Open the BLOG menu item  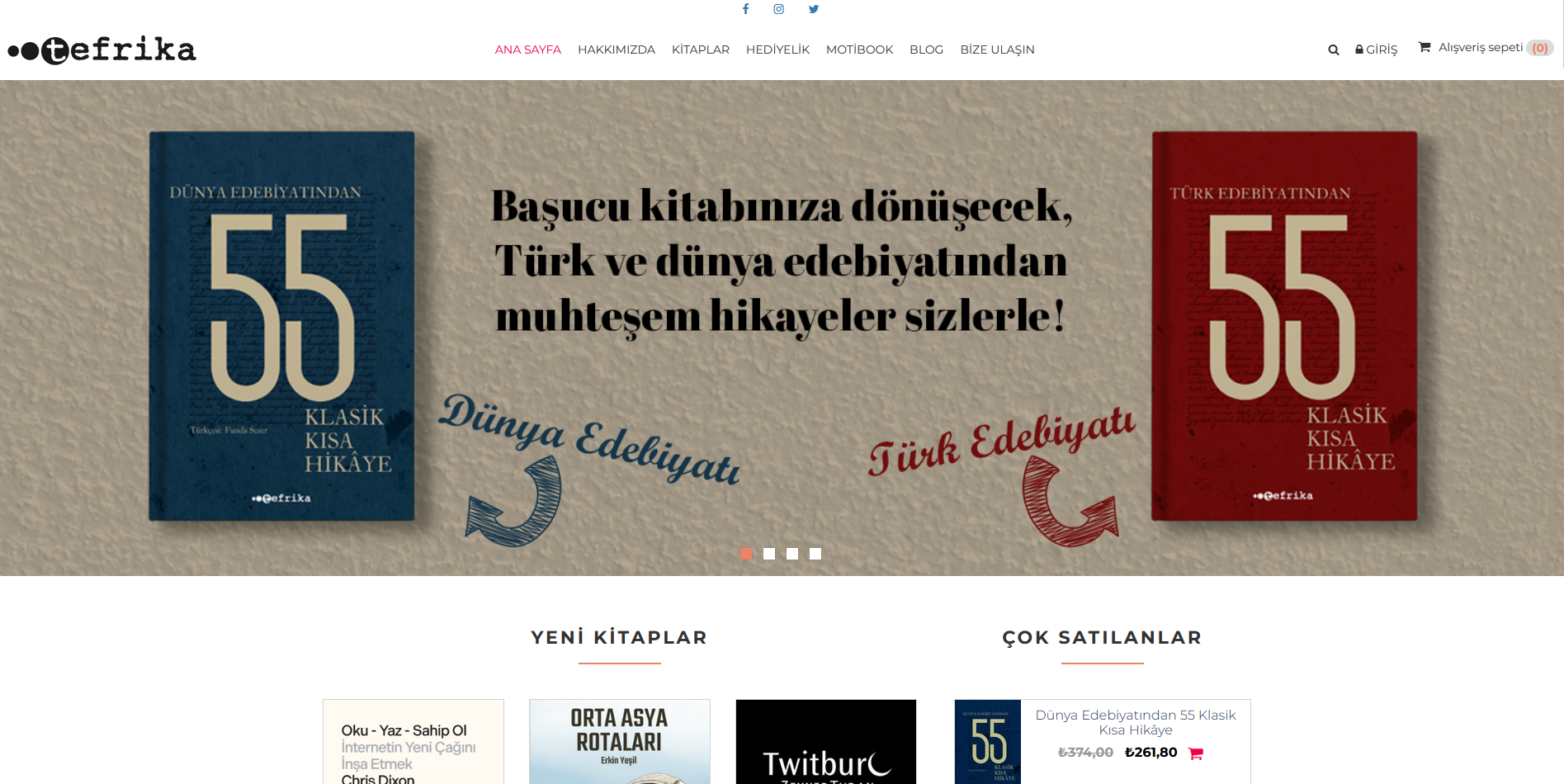926,50
